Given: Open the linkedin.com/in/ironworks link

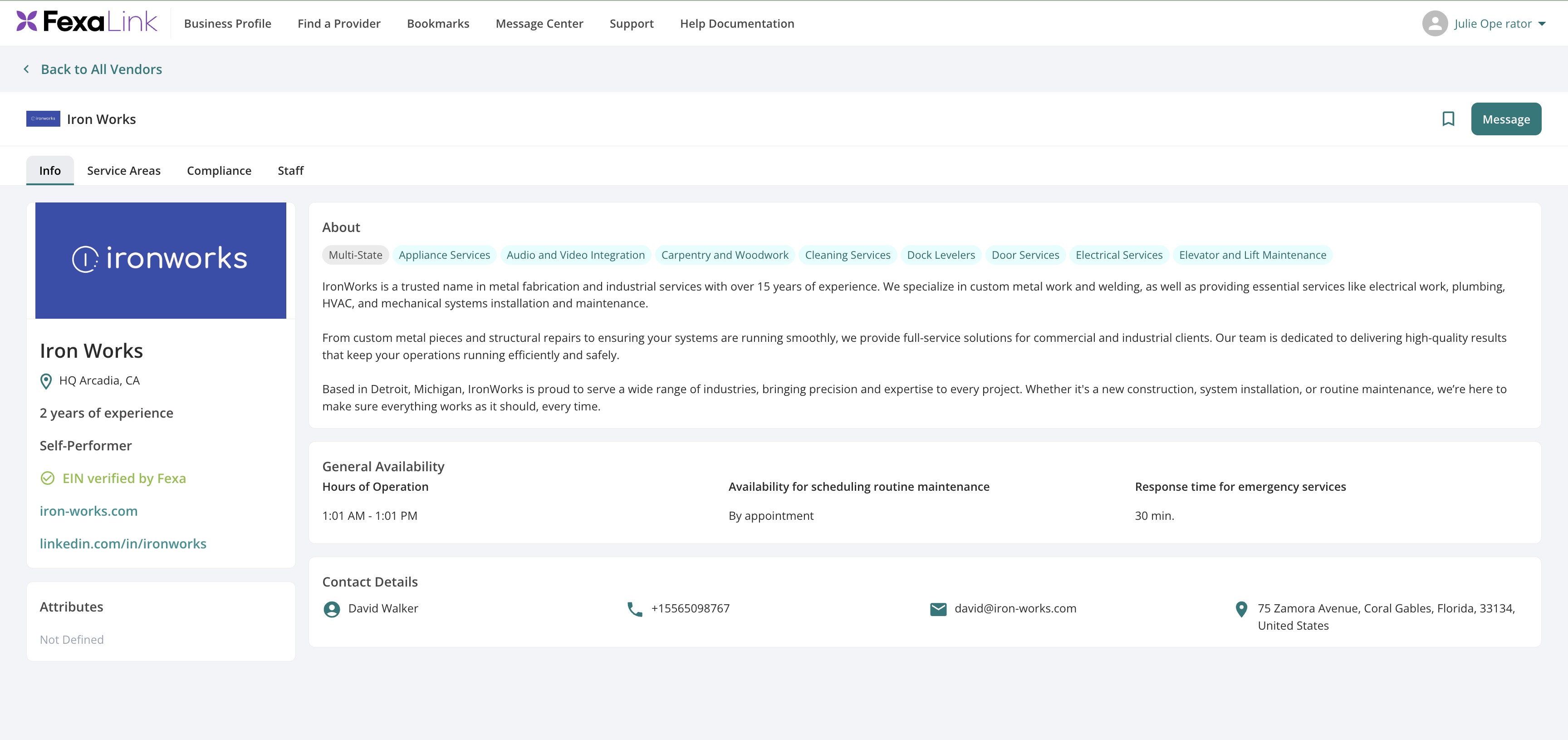Looking at the screenshot, I should click(x=123, y=543).
